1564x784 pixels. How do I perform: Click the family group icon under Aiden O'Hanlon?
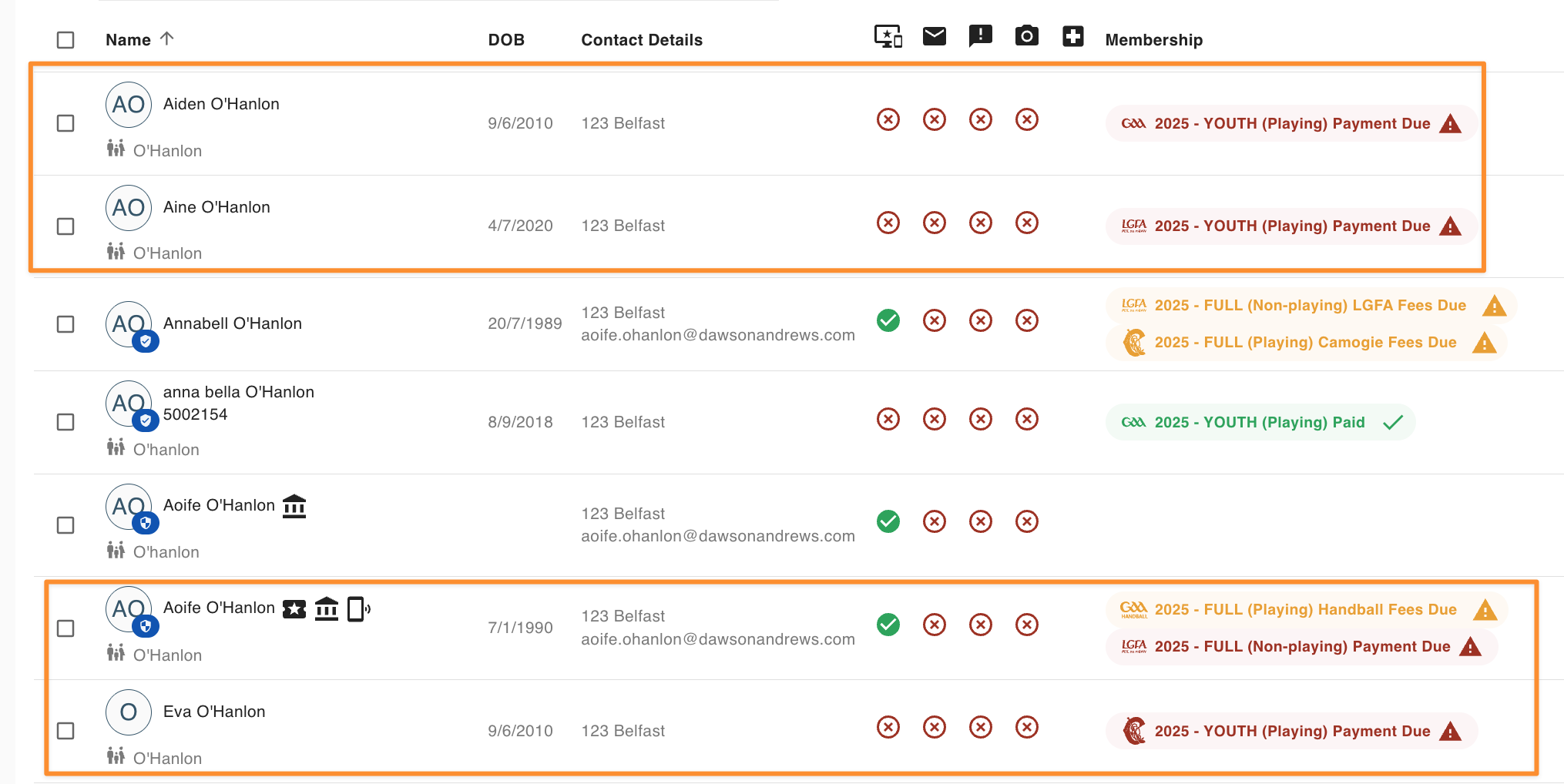pos(116,149)
